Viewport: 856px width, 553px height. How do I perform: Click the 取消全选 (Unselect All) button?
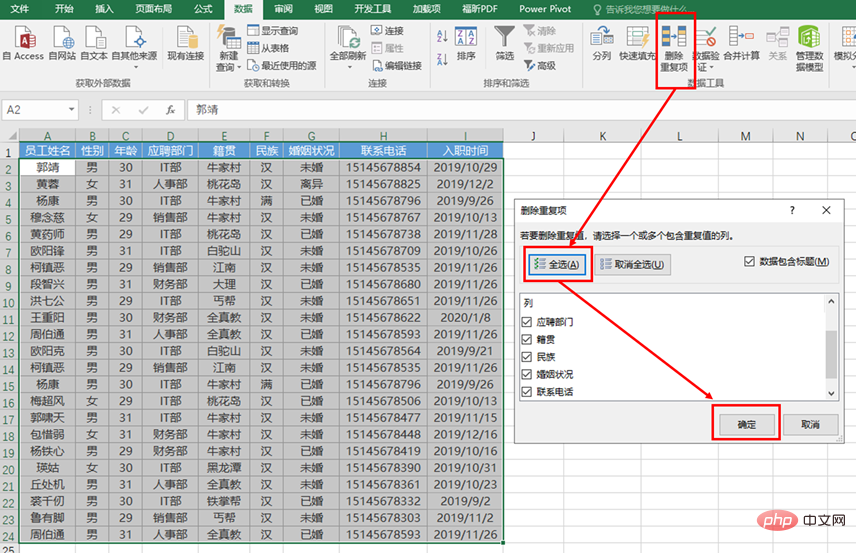click(632, 264)
